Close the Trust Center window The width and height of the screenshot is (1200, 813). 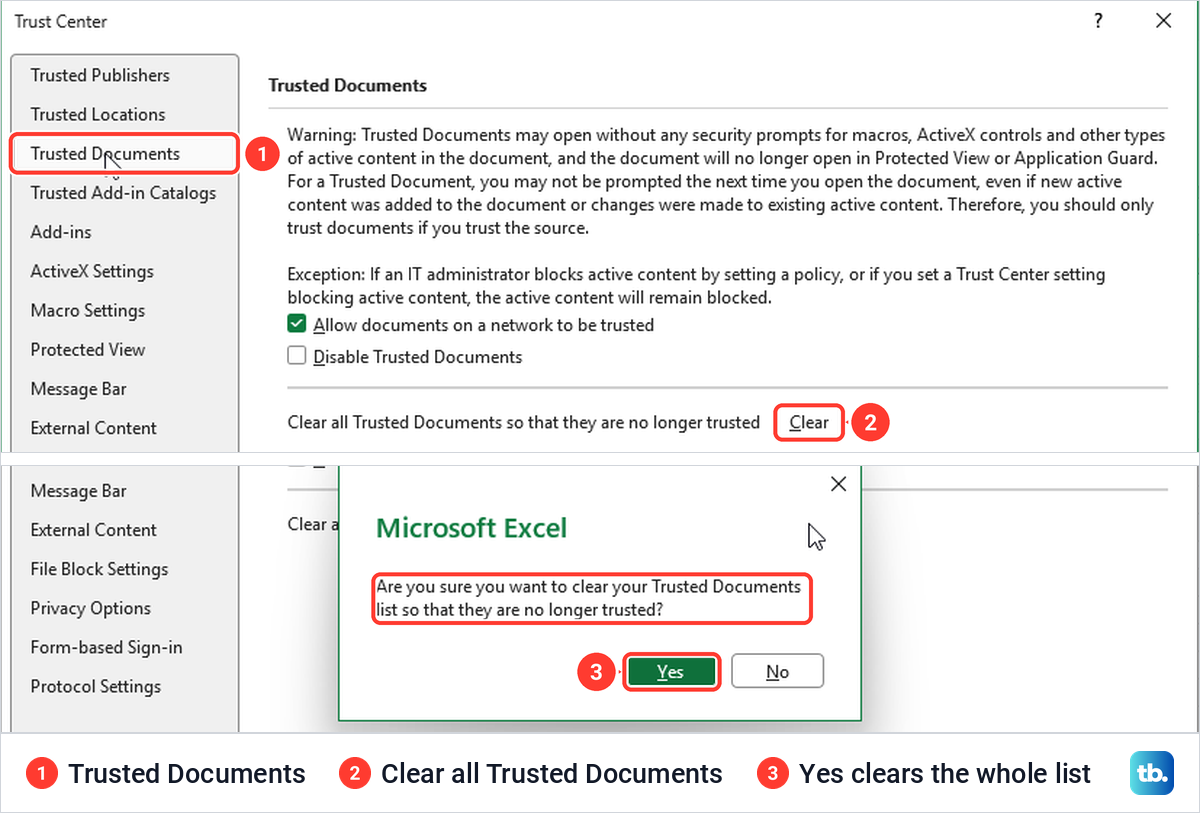pyautogui.click(x=1163, y=20)
